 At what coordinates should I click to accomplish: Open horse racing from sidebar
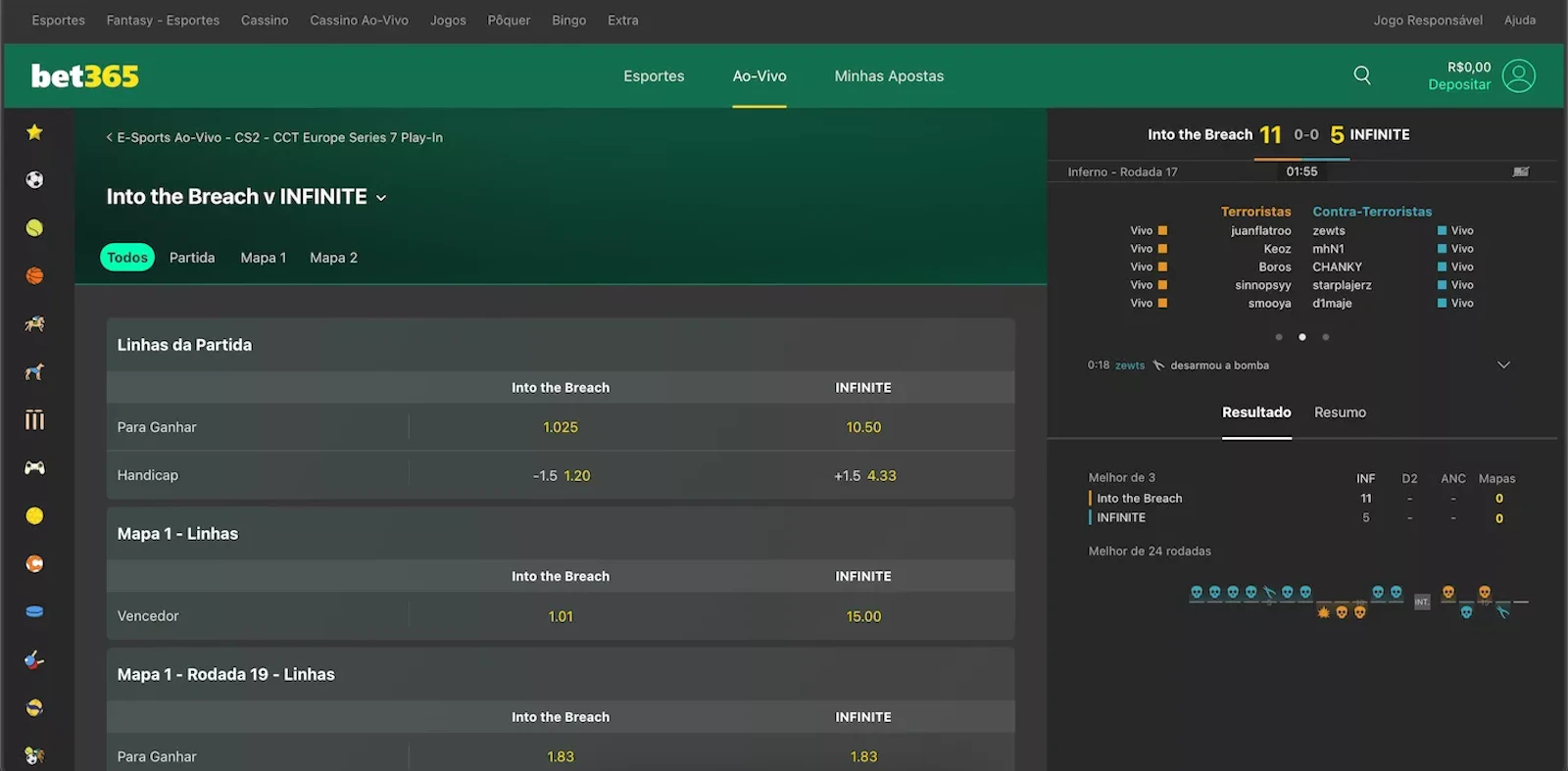pos(34,324)
